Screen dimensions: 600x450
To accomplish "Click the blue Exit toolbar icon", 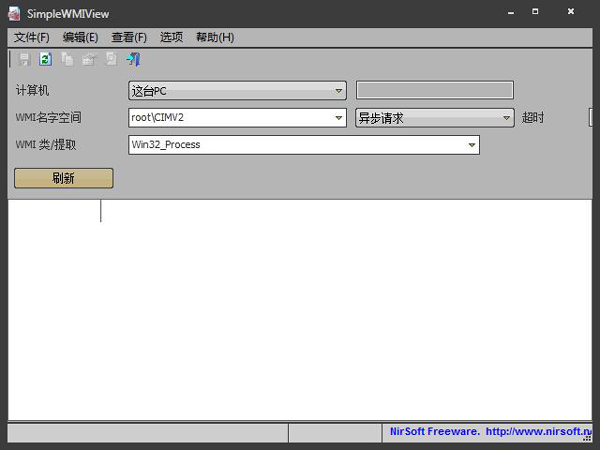I will pyautogui.click(x=133, y=59).
